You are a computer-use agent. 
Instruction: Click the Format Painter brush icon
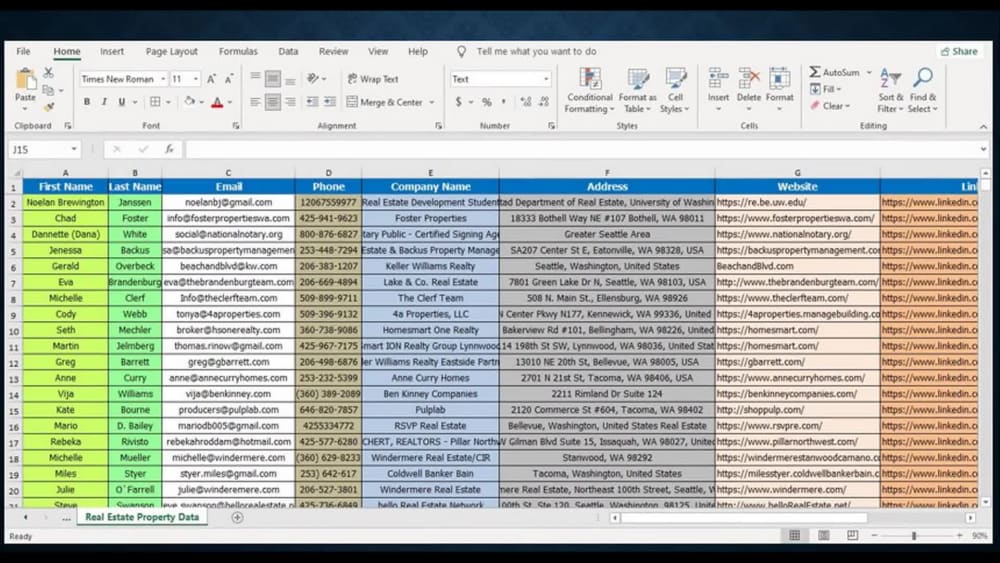pyautogui.click(x=48, y=107)
